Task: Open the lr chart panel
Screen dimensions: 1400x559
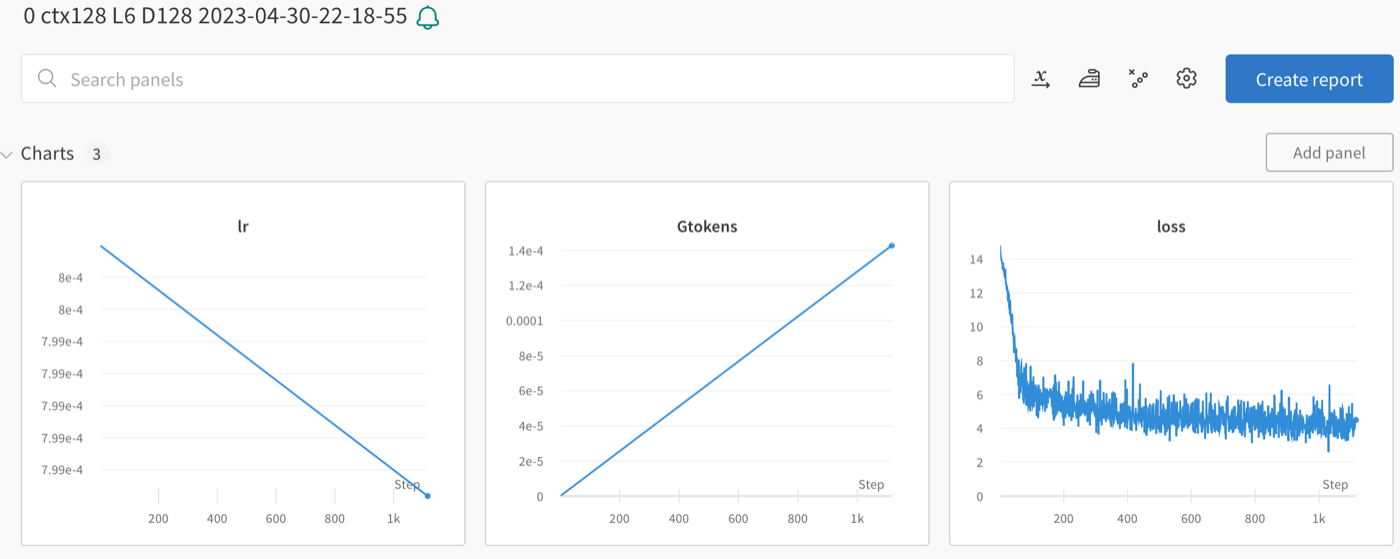Action: [x=243, y=363]
